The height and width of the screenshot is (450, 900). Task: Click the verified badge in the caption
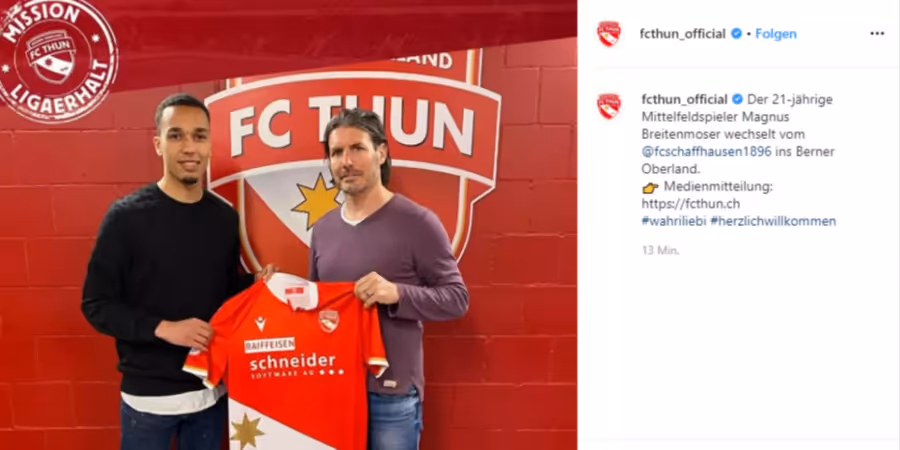(738, 99)
